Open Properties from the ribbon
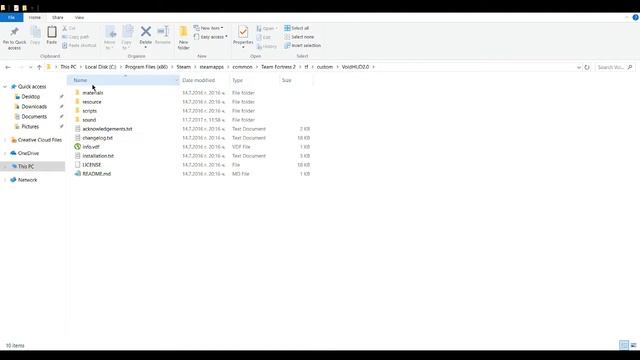 click(x=243, y=37)
